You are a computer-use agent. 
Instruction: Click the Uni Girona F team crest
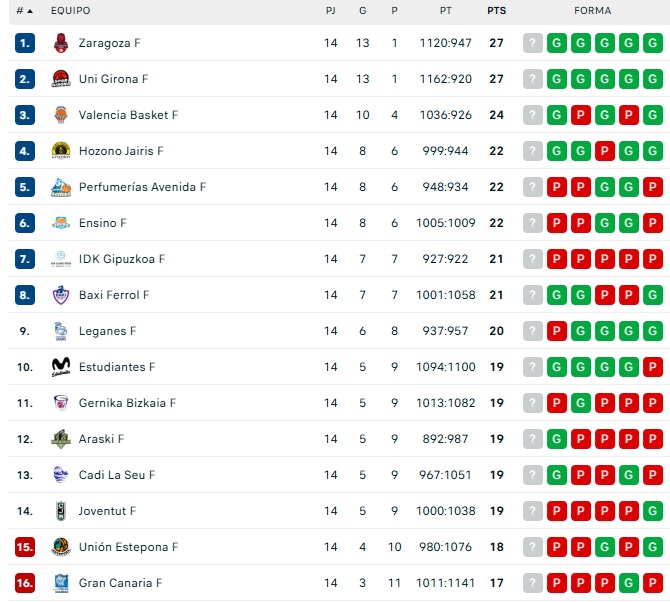pyautogui.click(x=60, y=79)
